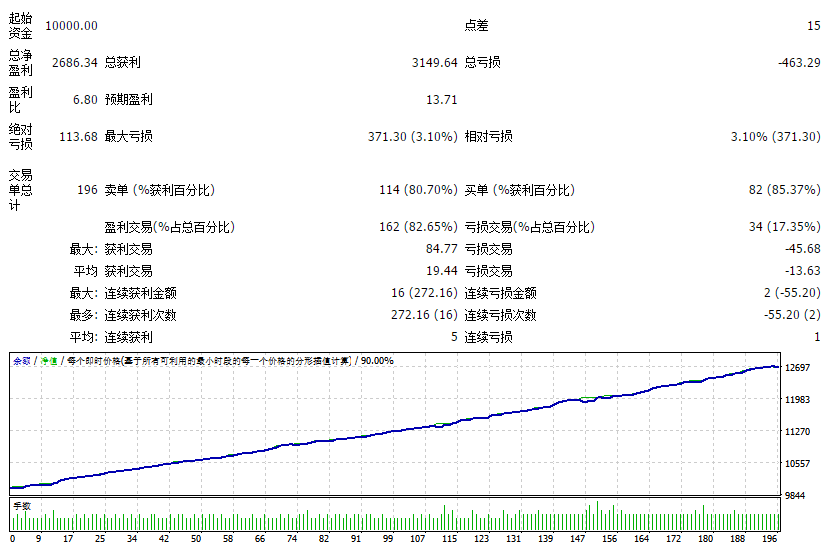Click the 总亏损 label
The width and height of the screenshot is (832, 551).
pyautogui.click(x=482, y=63)
